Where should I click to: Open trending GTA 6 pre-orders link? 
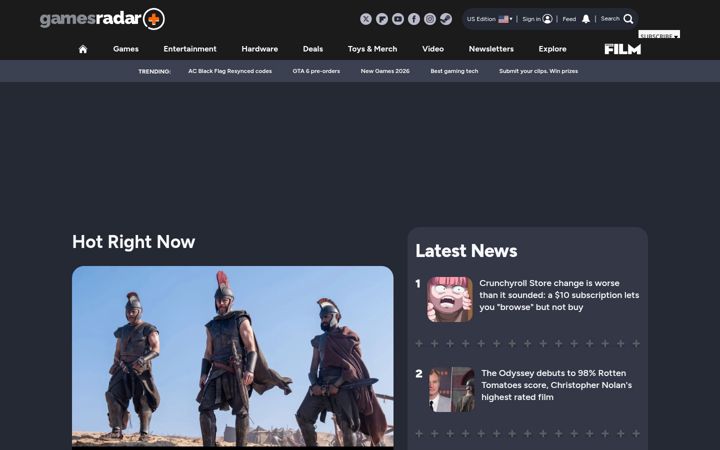pos(316,71)
